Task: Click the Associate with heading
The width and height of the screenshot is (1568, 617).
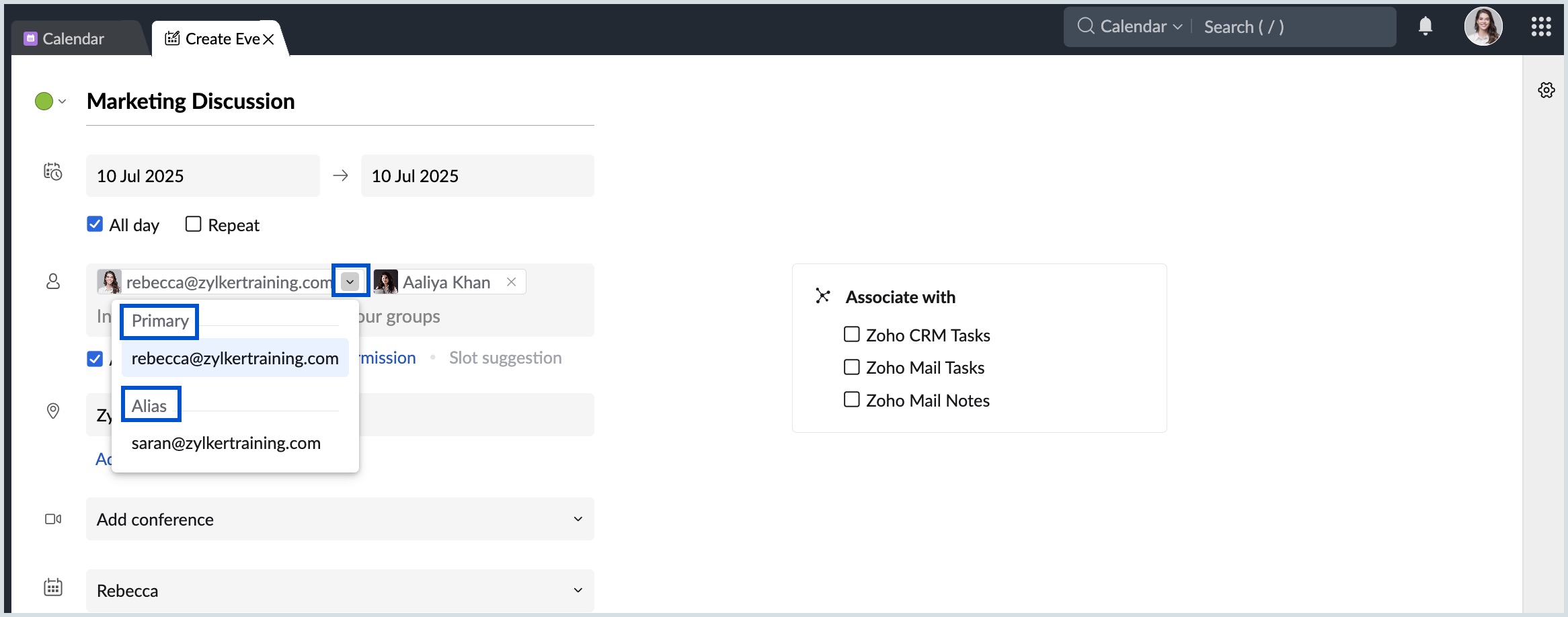Action: (900, 296)
